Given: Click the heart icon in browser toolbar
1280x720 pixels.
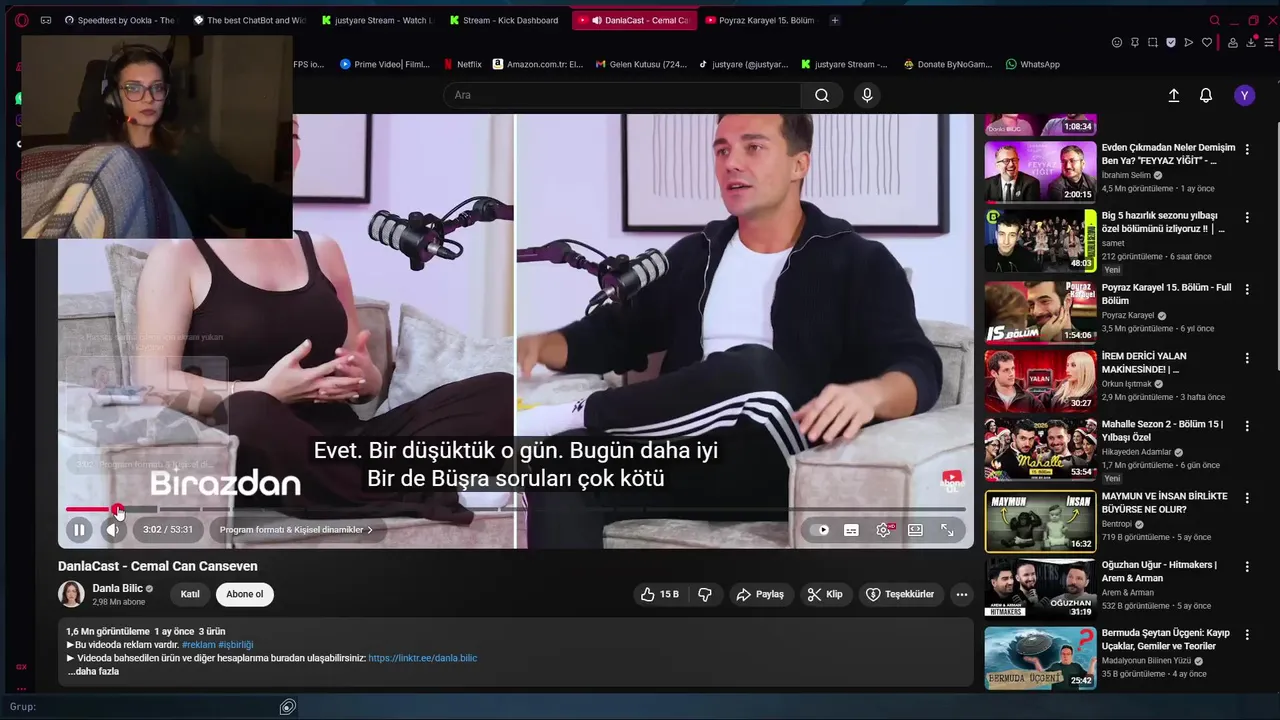Looking at the screenshot, I should 1207,42.
